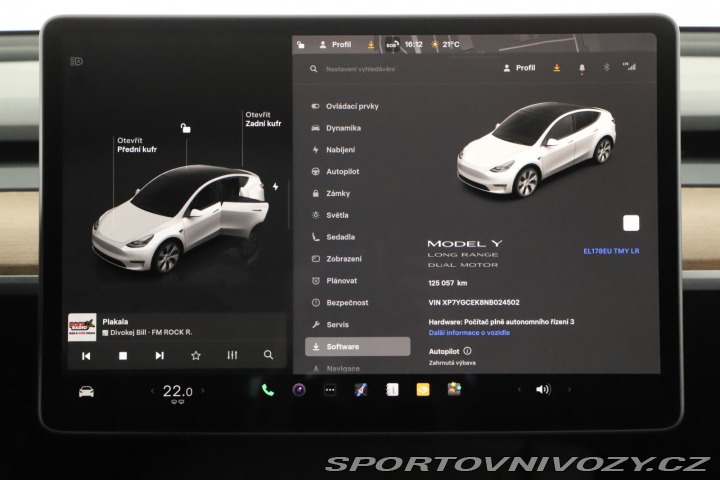Image resolution: width=720 pixels, height=480 pixels.
Task: Tap the speaker volume icon
Action: (543, 390)
